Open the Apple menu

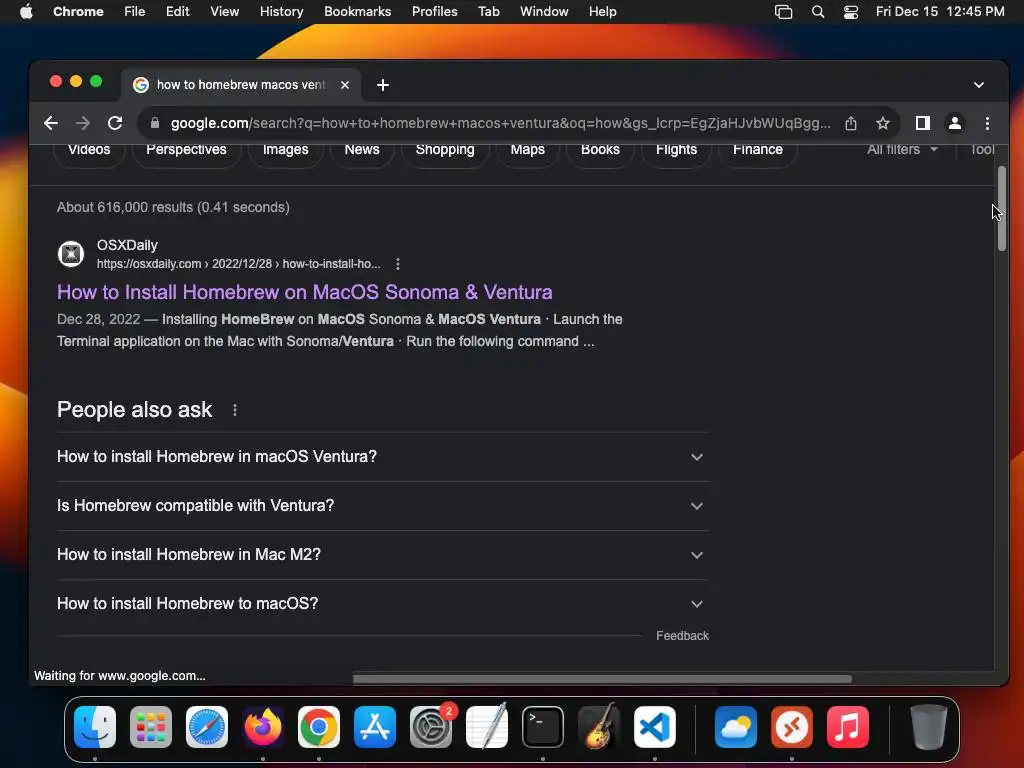point(26,12)
